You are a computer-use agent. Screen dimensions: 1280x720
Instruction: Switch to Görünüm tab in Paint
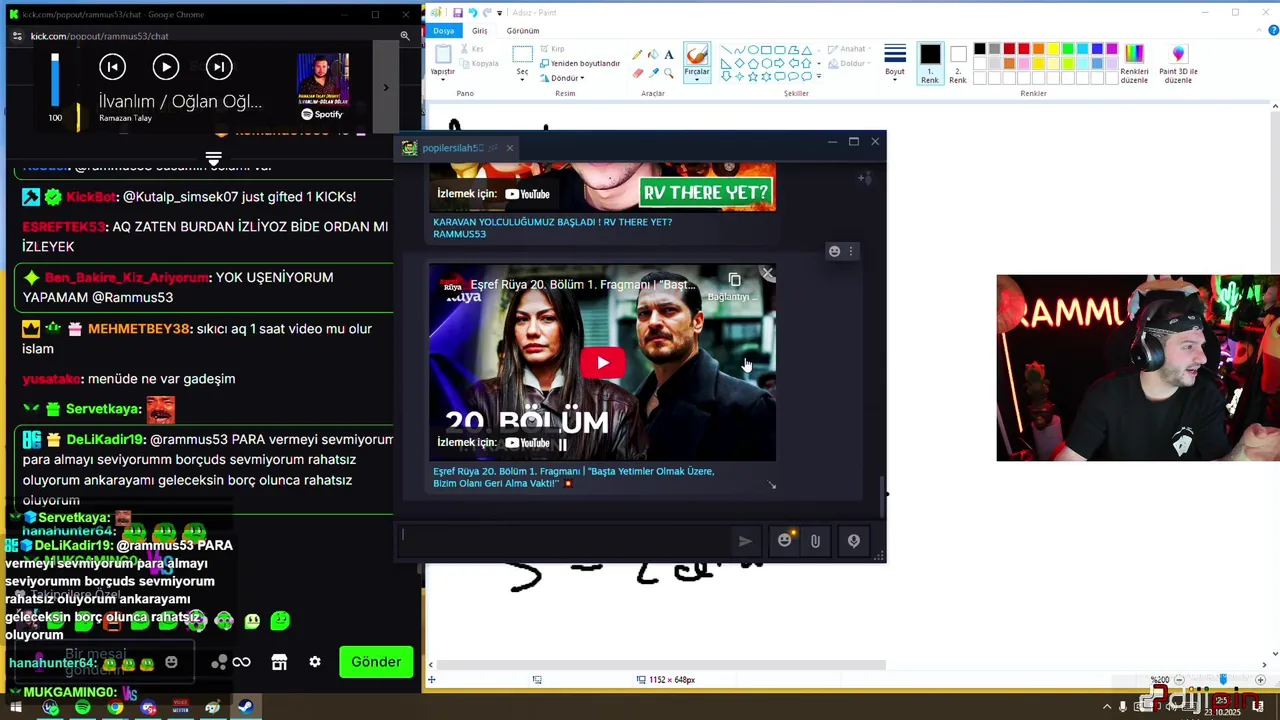(x=523, y=31)
